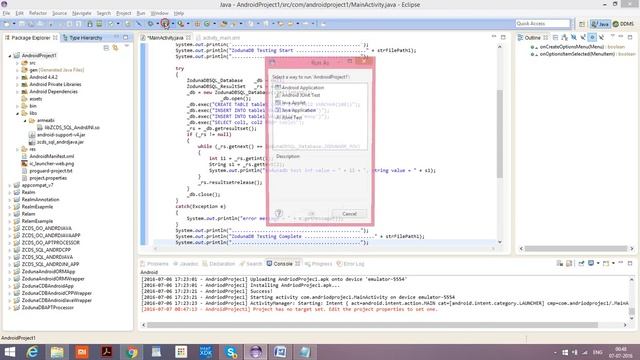Open the Javadoc tab

[x=186, y=264]
